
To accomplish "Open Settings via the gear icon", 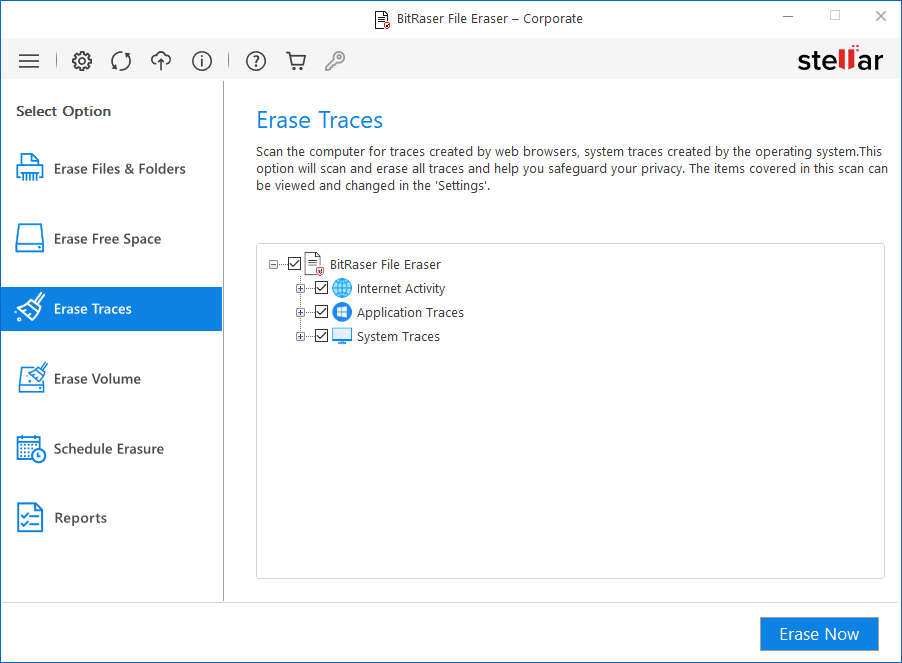I will click(x=82, y=61).
